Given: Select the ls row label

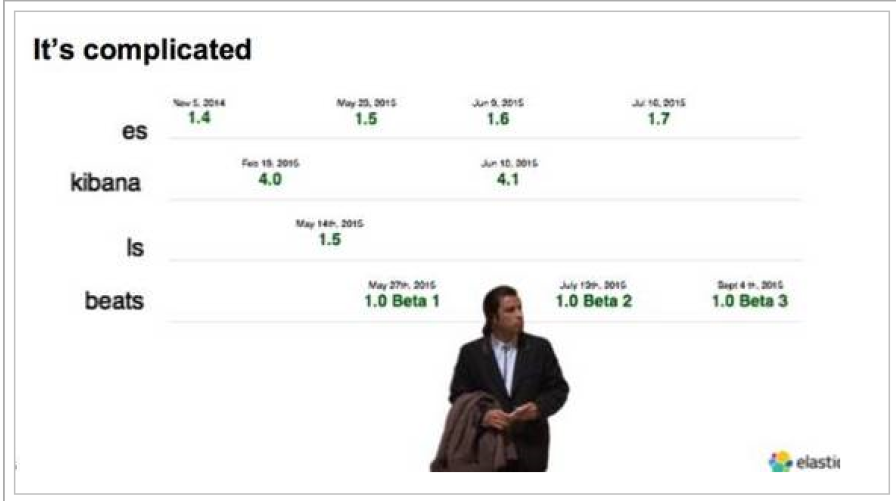Looking at the screenshot, I should (x=134, y=246).
